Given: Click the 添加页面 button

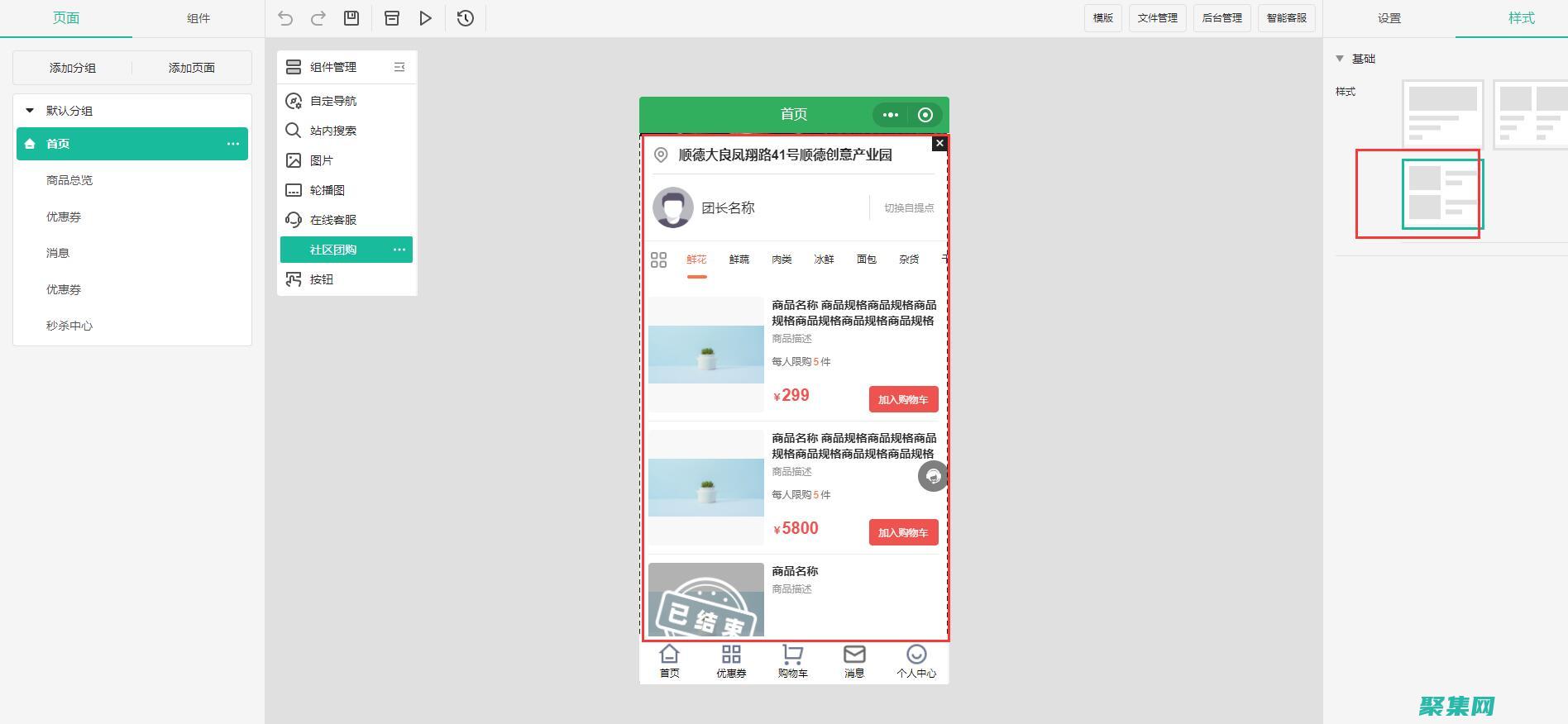Looking at the screenshot, I should point(192,68).
